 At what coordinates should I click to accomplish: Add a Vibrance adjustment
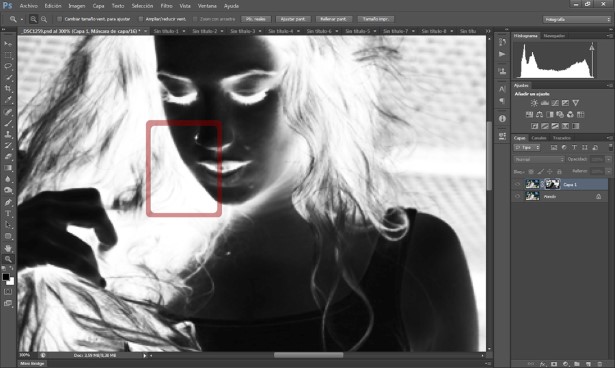coord(575,103)
